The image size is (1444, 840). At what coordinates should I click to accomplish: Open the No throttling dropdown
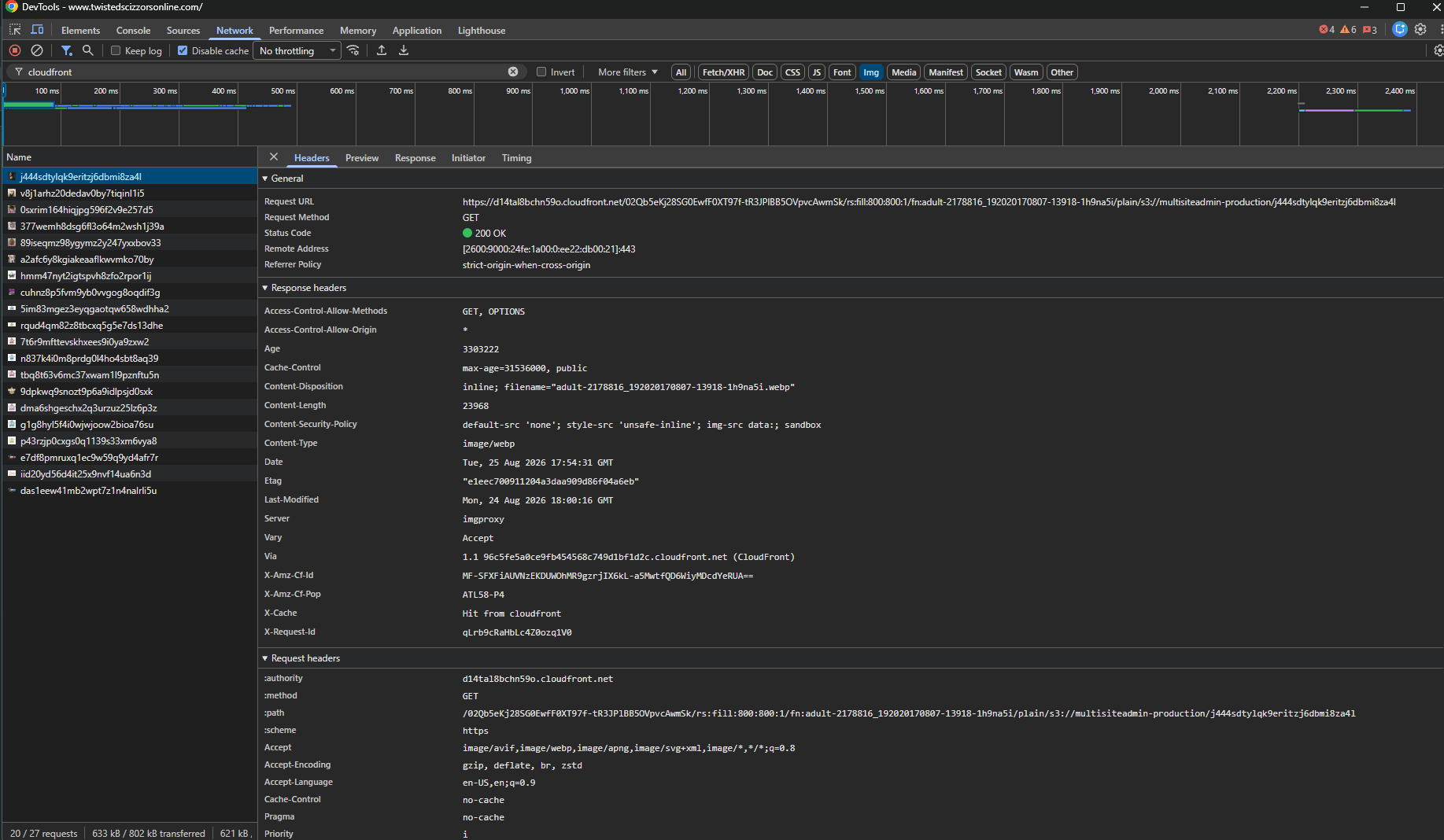(x=297, y=50)
